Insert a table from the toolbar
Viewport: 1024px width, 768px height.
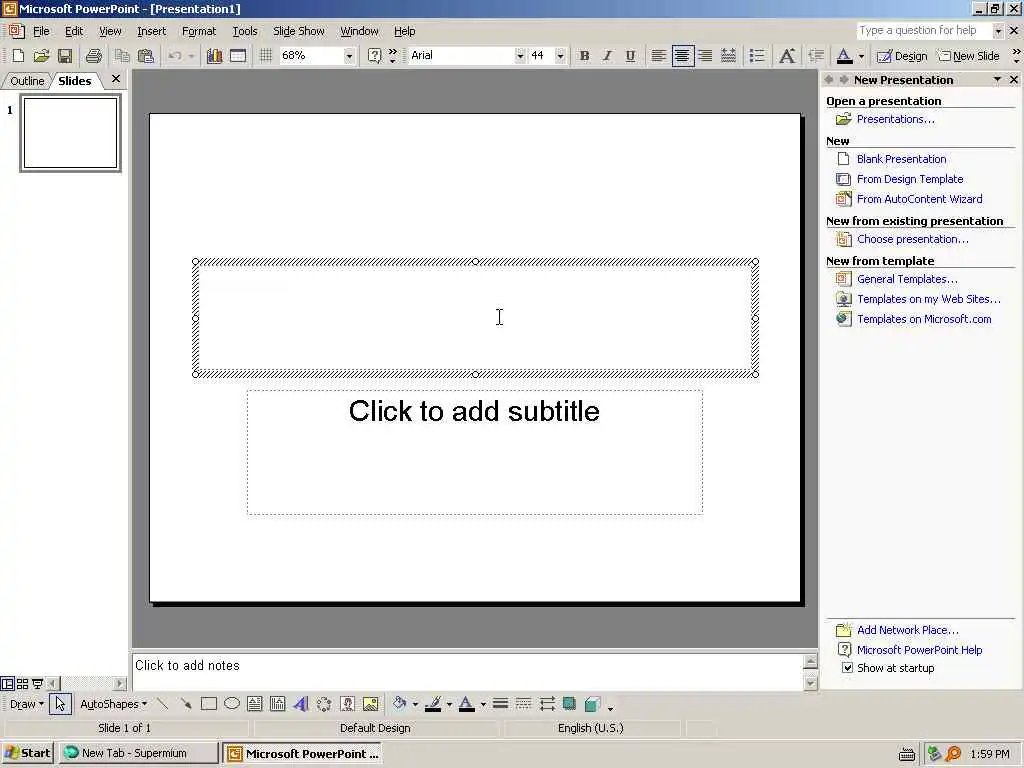pos(238,56)
